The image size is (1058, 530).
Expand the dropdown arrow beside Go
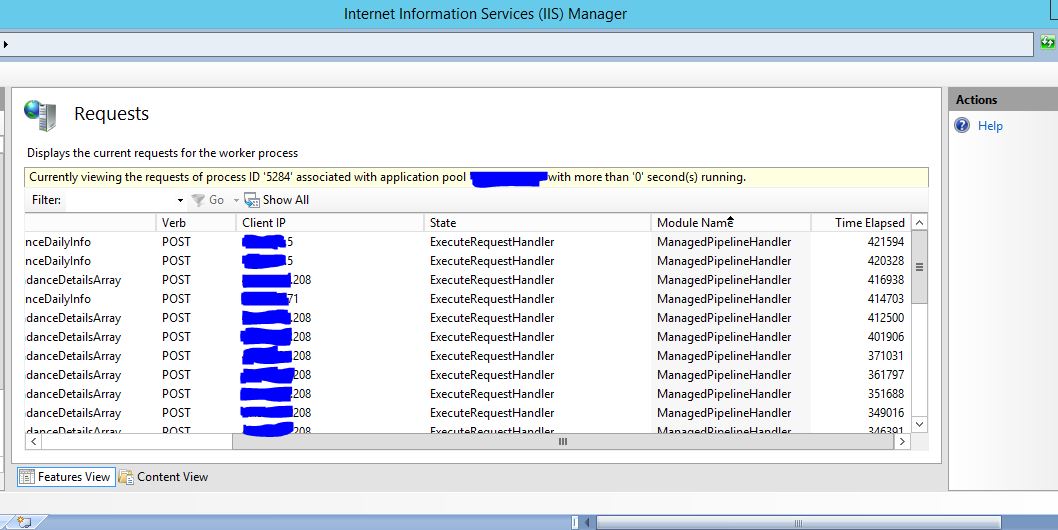click(x=235, y=200)
